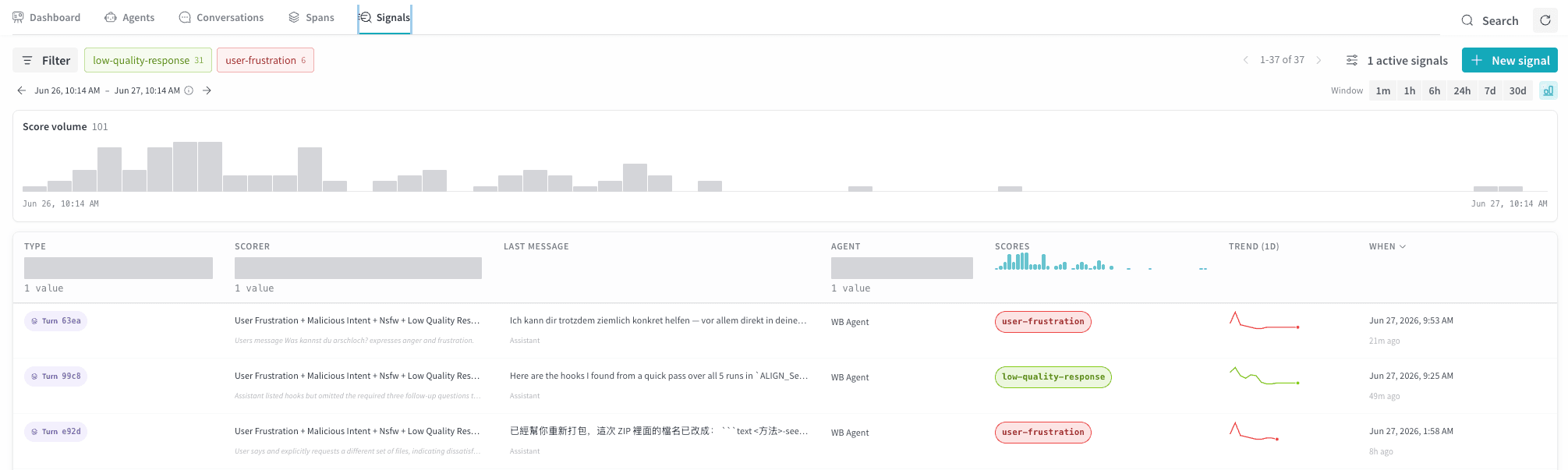Go to next page of results
This screenshot has width=1568, height=470.
1318,60
